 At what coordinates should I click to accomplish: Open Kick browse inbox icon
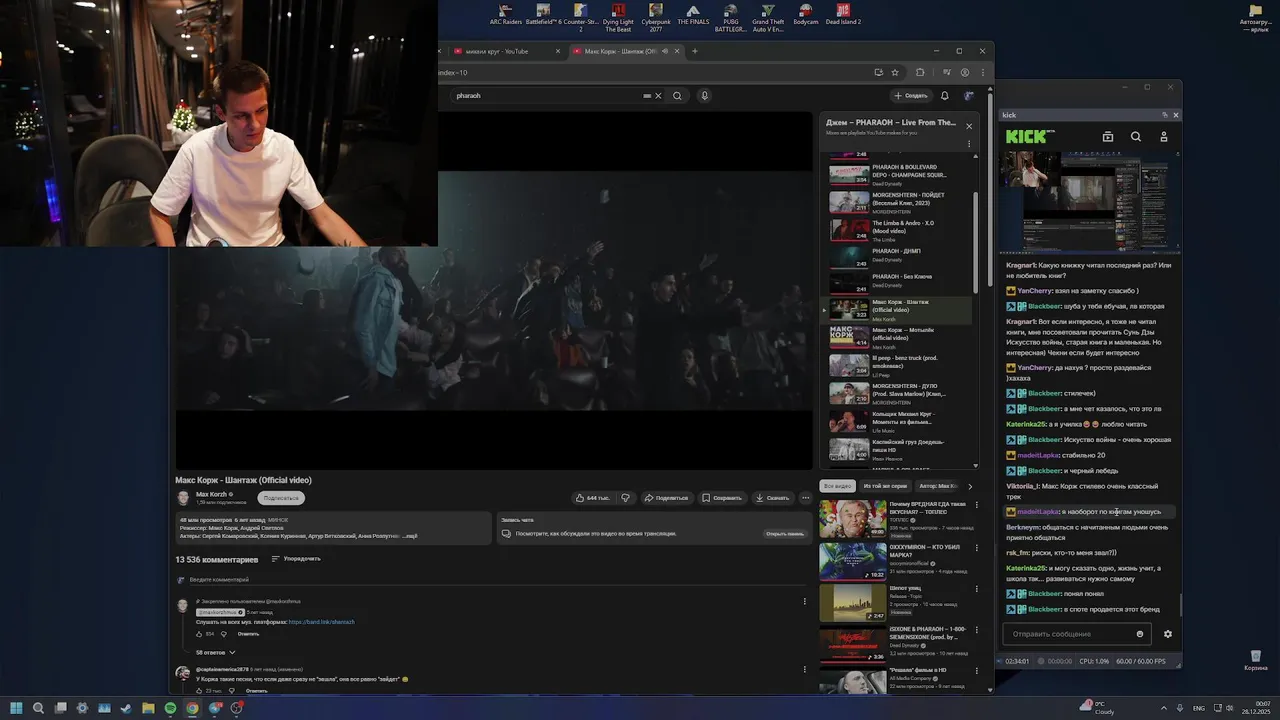pos(1108,137)
